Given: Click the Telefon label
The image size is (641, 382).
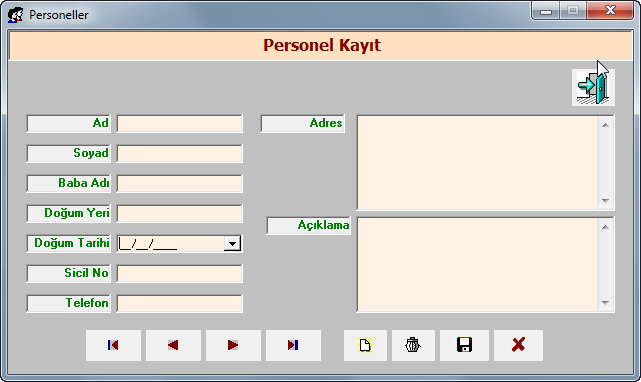Looking at the screenshot, I should 69,303.
